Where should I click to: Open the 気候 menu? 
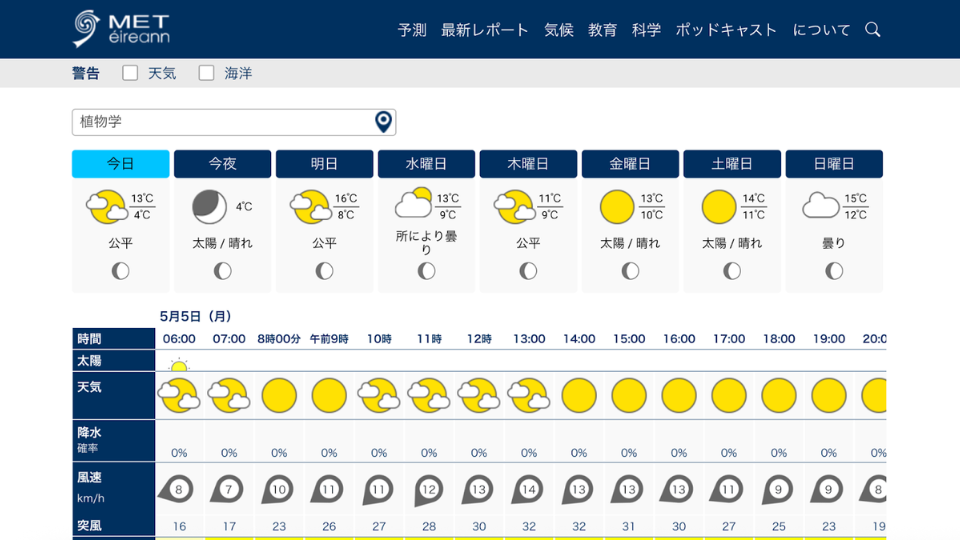coord(559,30)
